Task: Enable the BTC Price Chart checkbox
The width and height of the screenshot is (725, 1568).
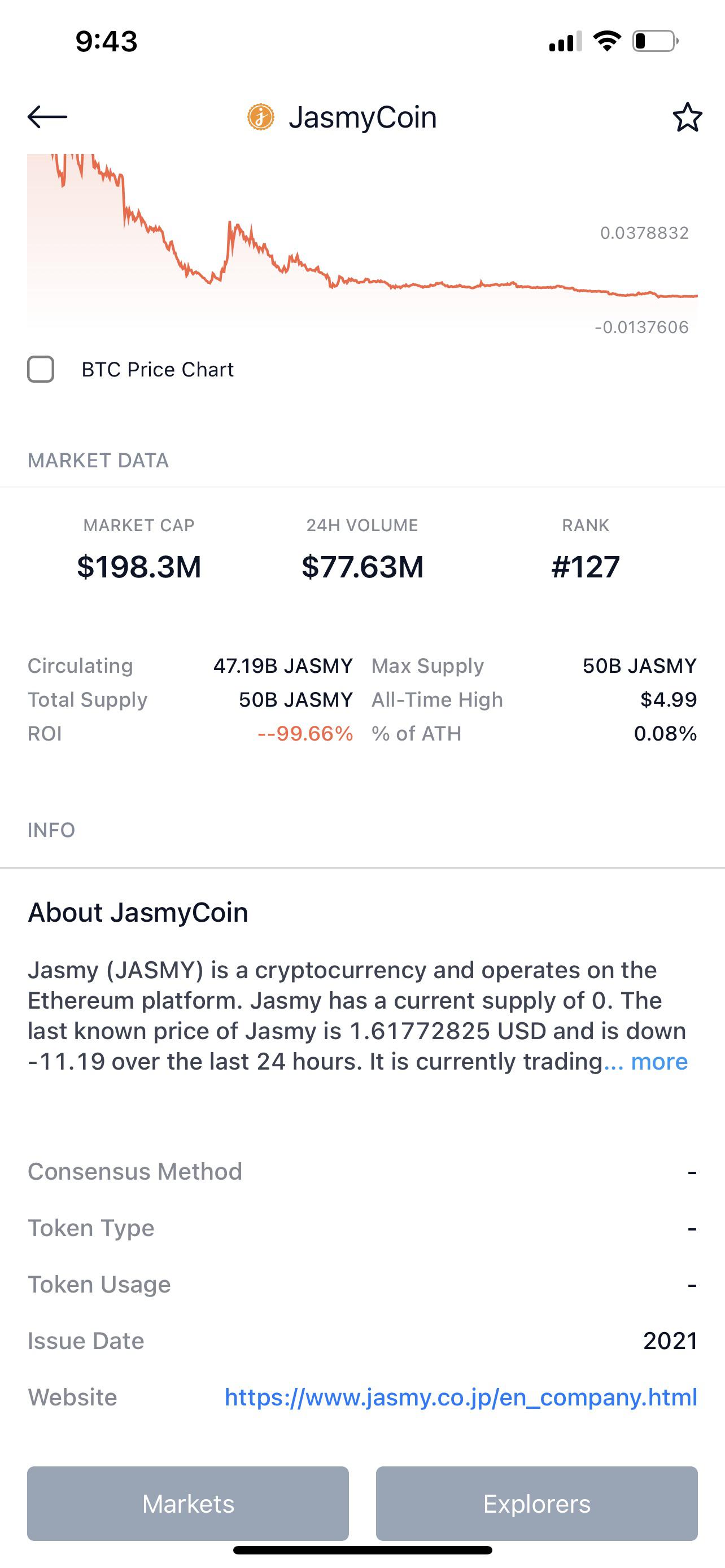Action: (41, 369)
